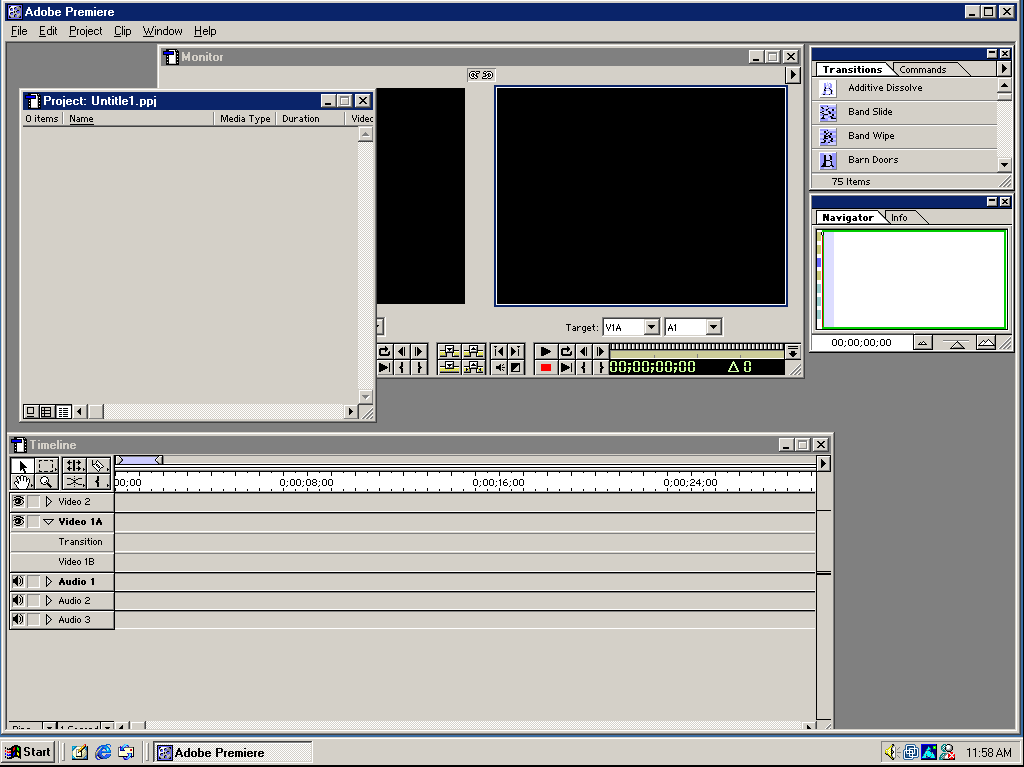Mute the Audio 2 track speaker

pyautogui.click(x=18, y=600)
